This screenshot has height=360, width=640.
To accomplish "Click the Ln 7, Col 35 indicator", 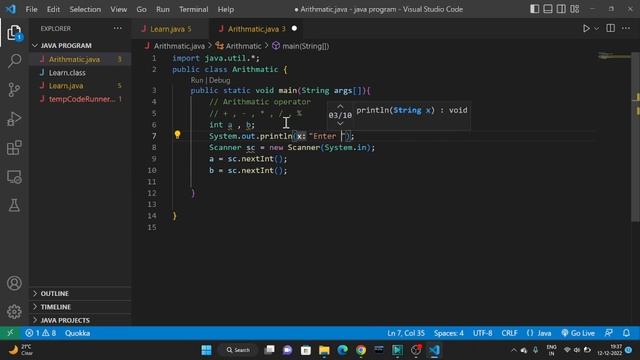I will 406,333.
